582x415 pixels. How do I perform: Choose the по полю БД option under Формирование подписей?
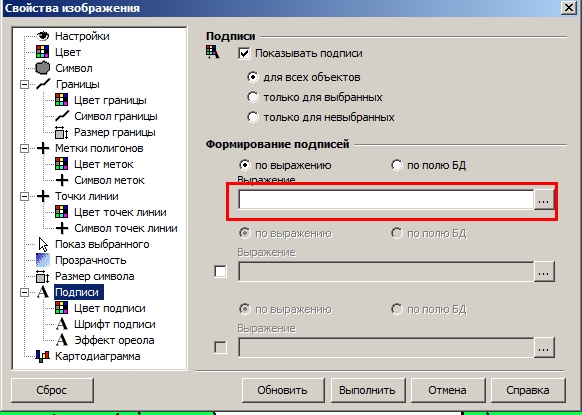click(x=397, y=165)
